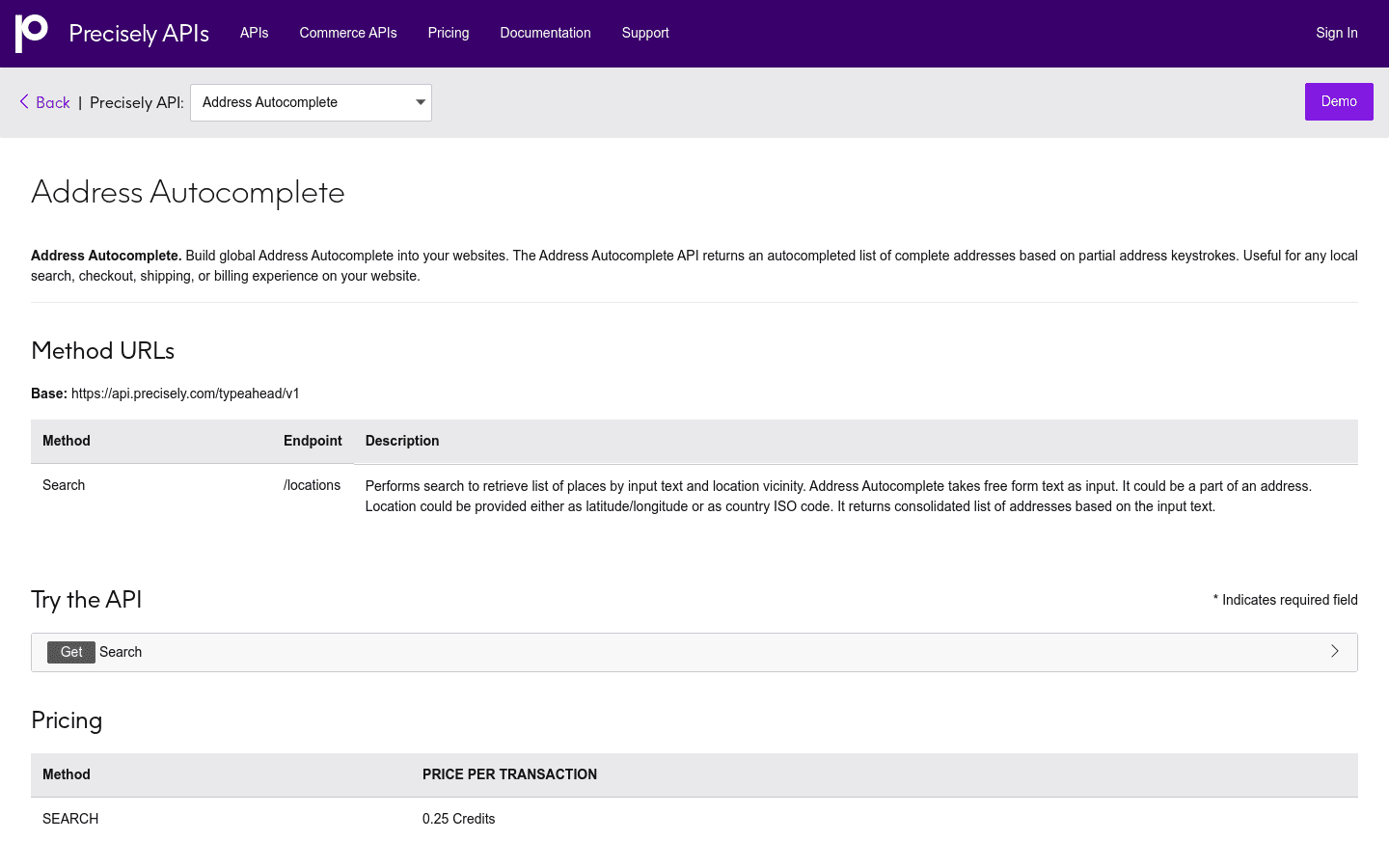Click the base URL api.precisely.com/typeahead/v1
The image size is (1389, 868).
click(x=185, y=393)
